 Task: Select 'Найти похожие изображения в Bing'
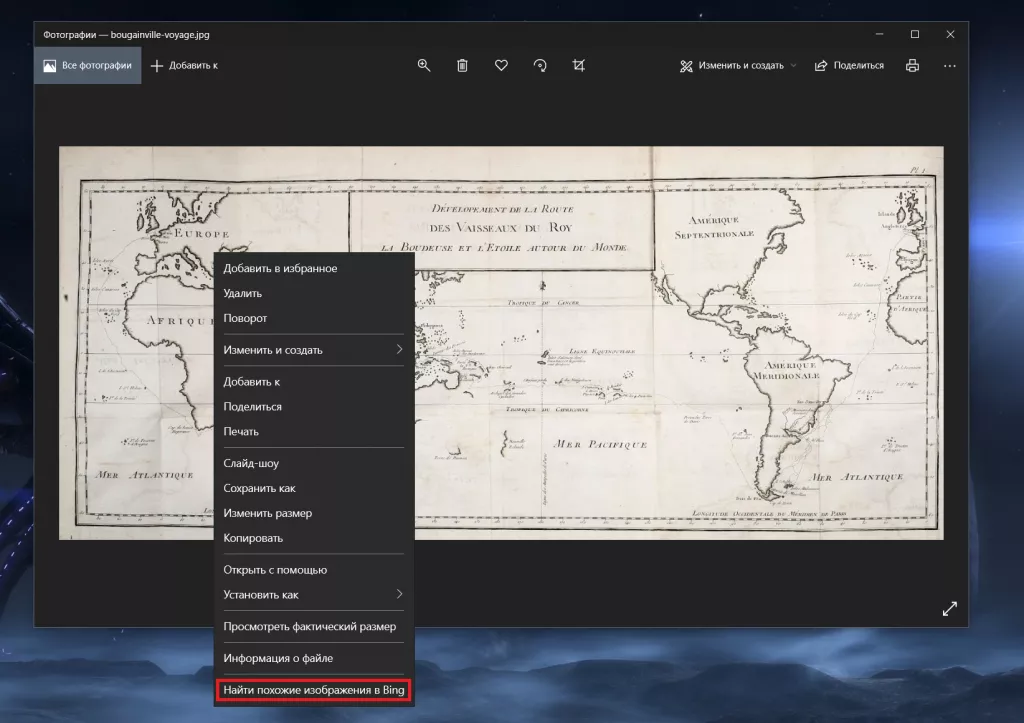click(x=315, y=691)
